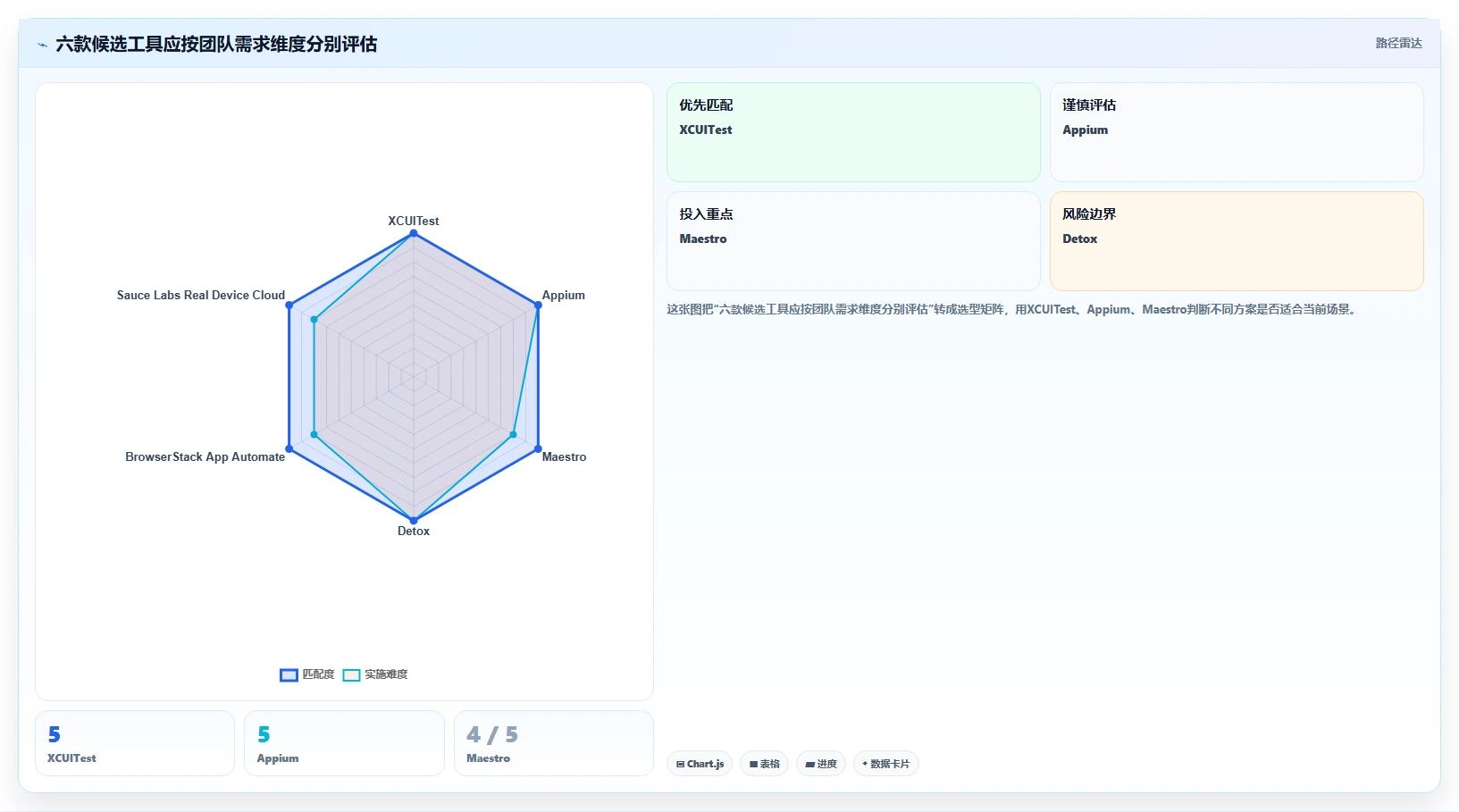Click the Maestro axis label on the radar
This screenshot has width=1459, height=812.
[x=565, y=456]
